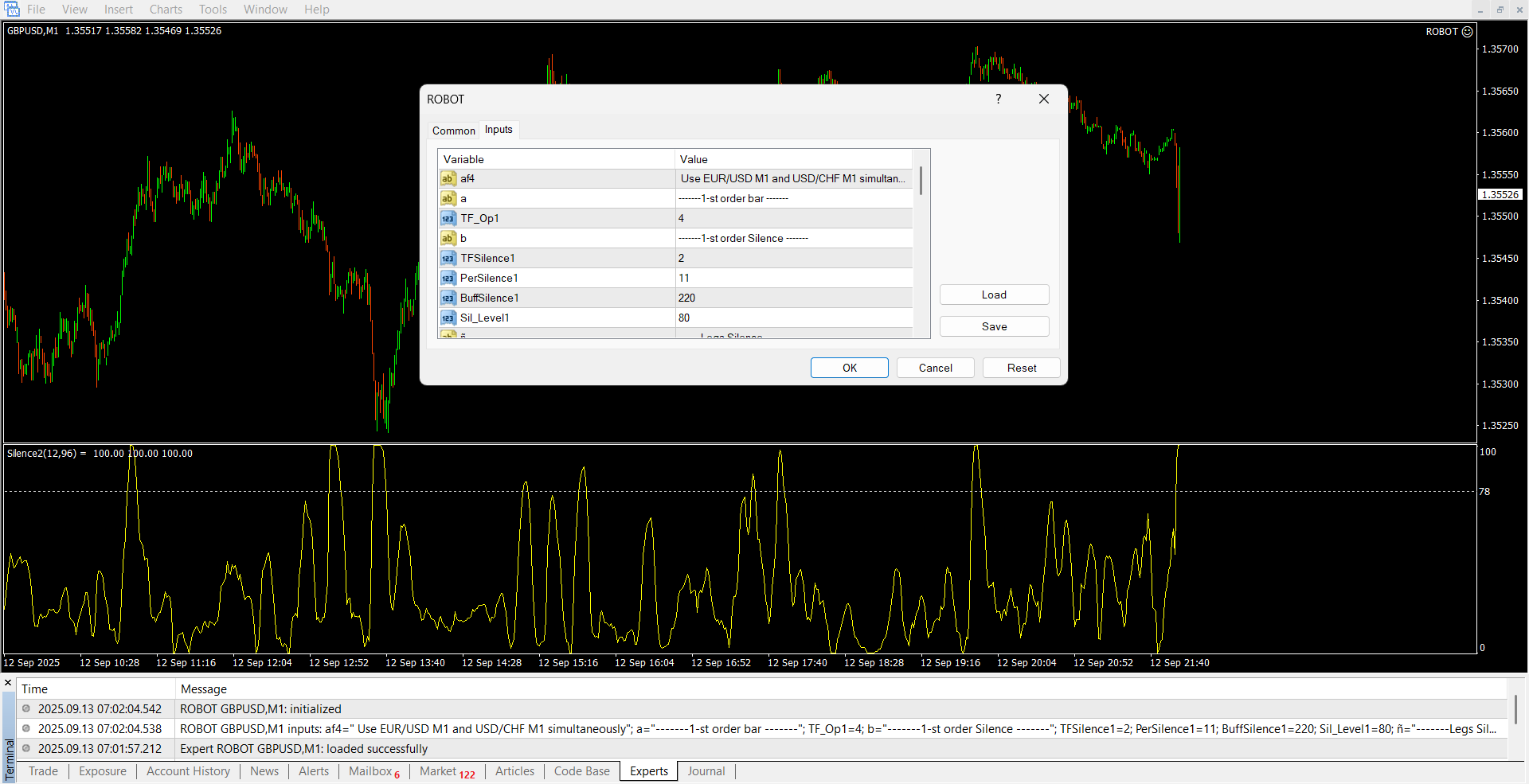Reset inputs with the Reset button
Image resolution: width=1529 pixels, height=784 pixels.
pos(1021,368)
